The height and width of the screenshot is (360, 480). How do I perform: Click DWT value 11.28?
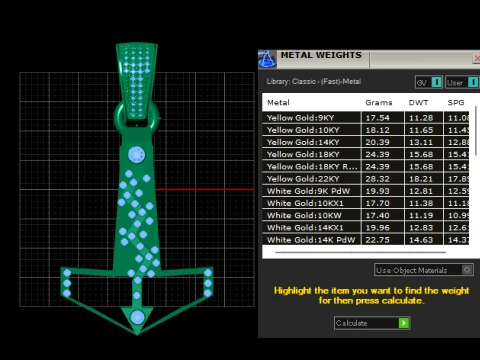pos(421,118)
